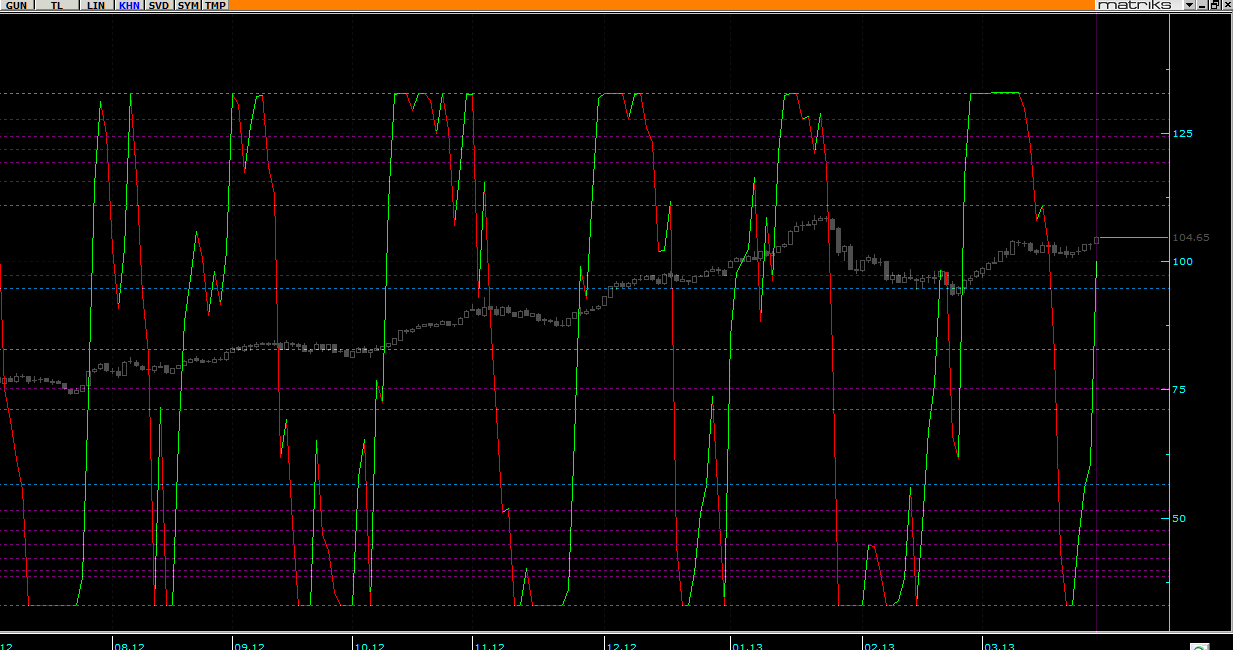Viewport: 1233px width, 650px height.
Task: Click the 11.12 date label
Action: click(x=488, y=645)
